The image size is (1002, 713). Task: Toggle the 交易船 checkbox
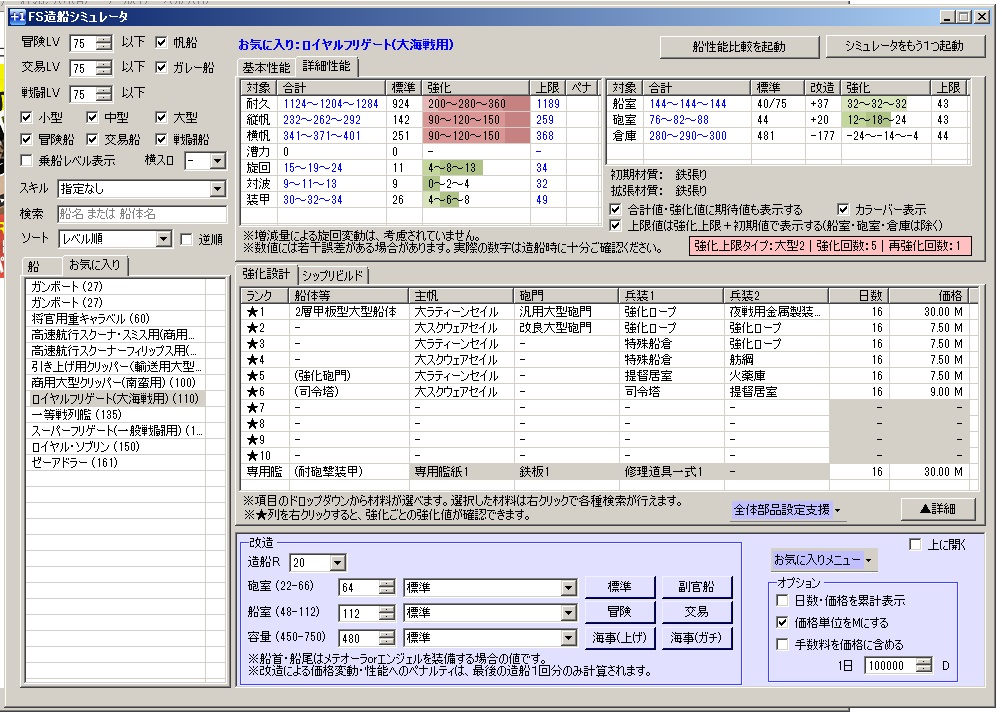pos(92,139)
